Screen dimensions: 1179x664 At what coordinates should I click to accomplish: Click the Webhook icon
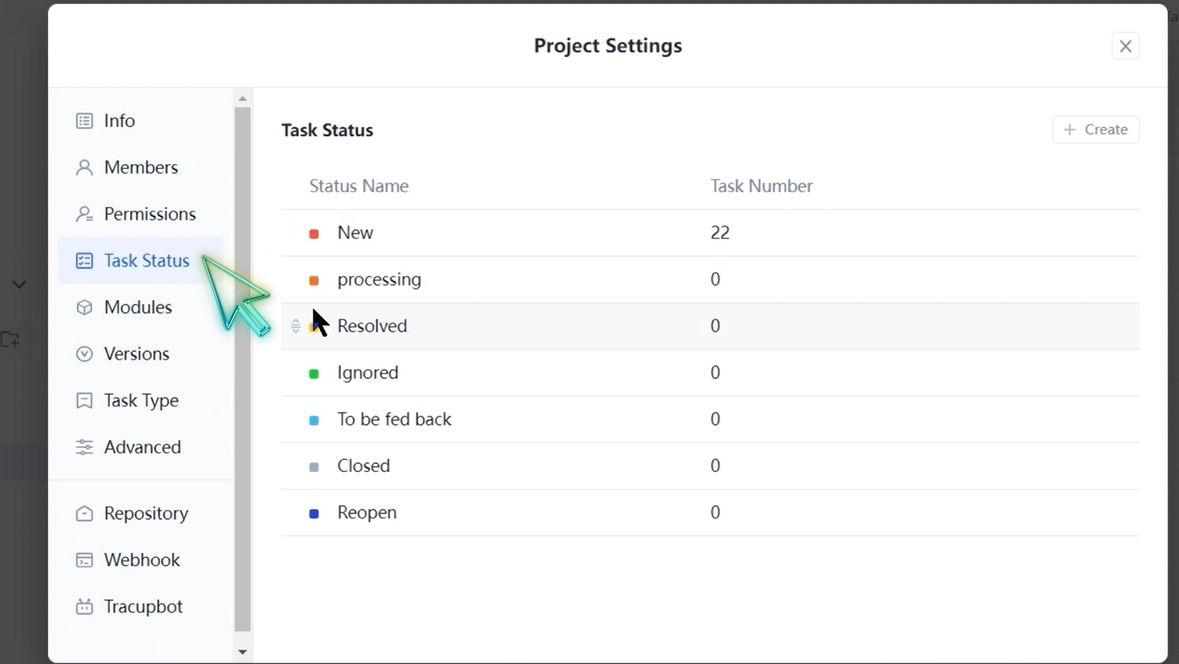tap(85, 559)
